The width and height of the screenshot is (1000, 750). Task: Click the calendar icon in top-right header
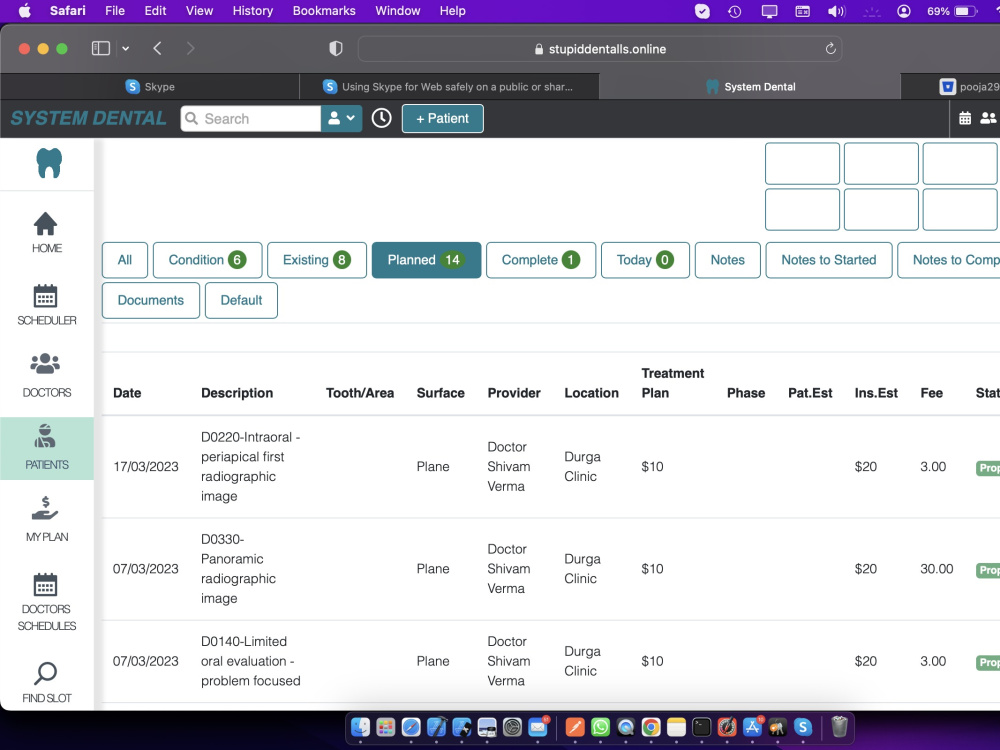tap(965, 118)
